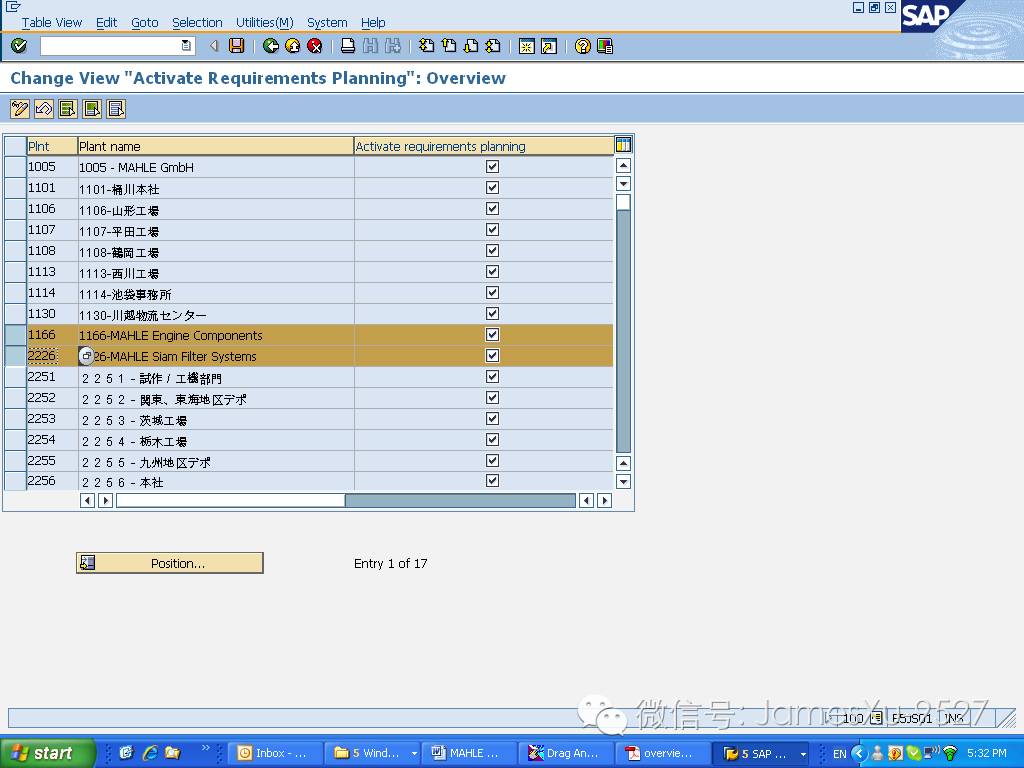The image size is (1024, 768).
Task: Click the Next Page icon
Action: click(x=471, y=46)
